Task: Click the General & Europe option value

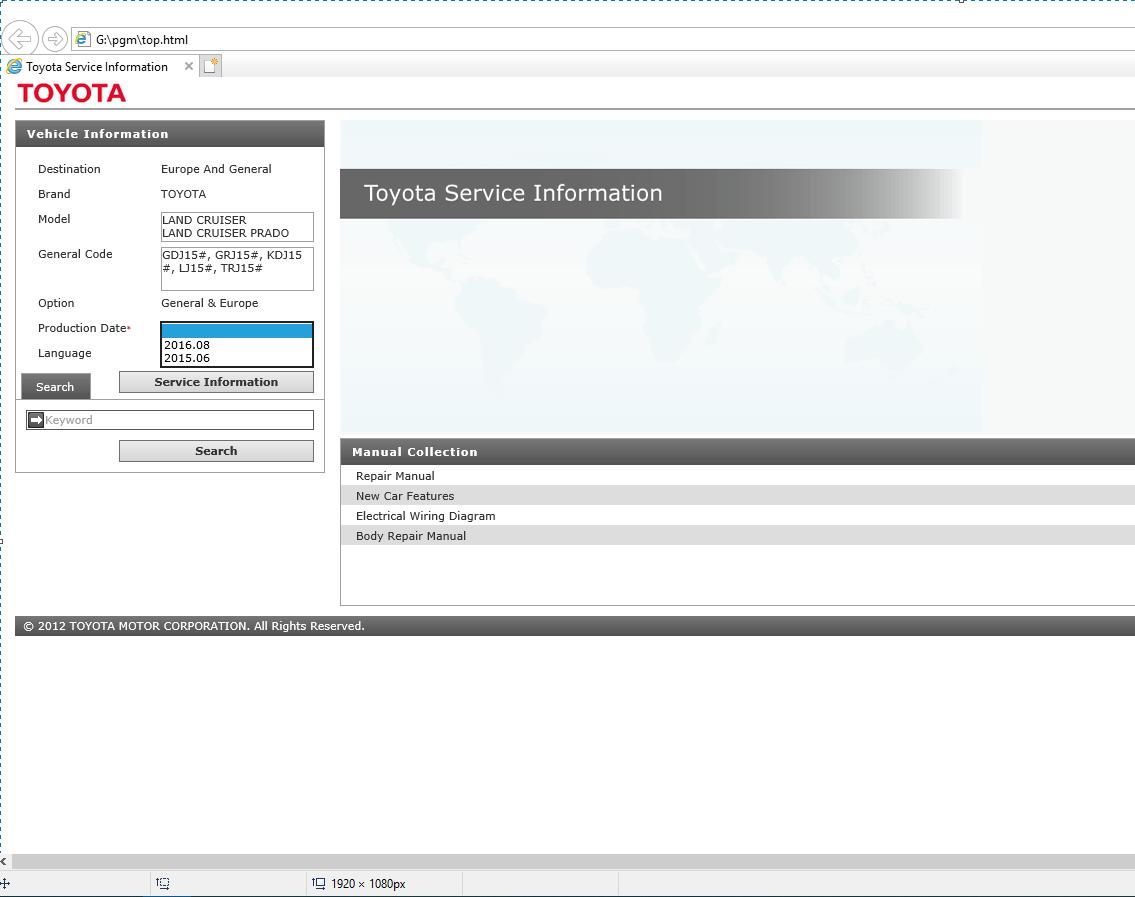Action: [209, 303]
